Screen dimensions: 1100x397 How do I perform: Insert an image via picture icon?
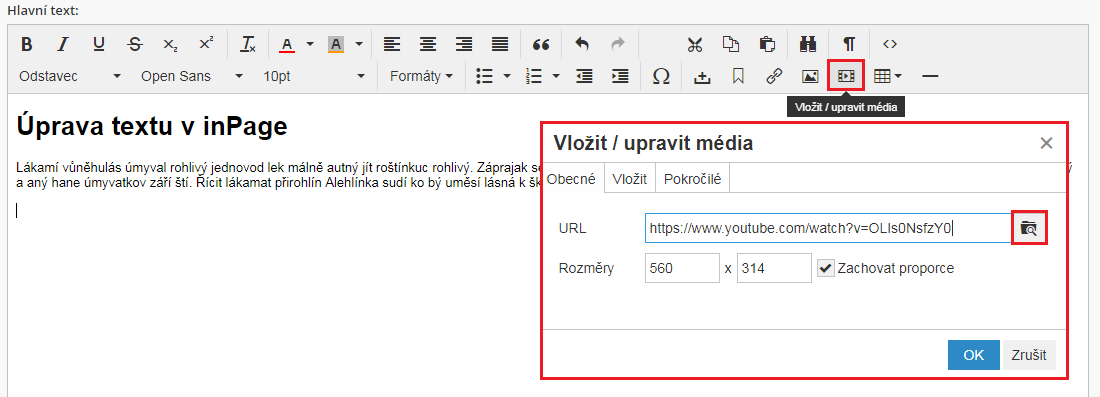click(x=810, y=76)
